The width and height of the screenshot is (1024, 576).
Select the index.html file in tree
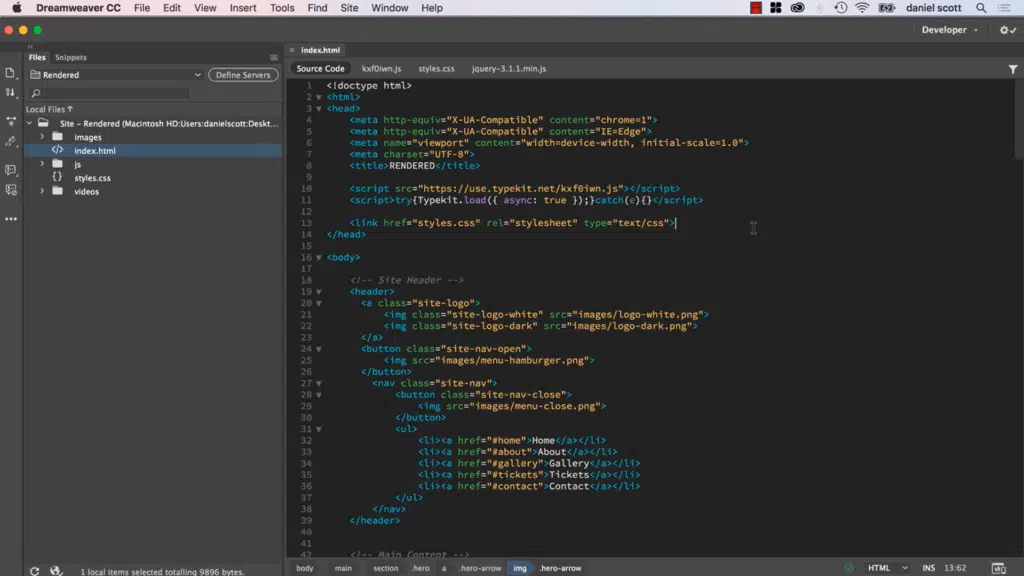(x=153, y=150)
